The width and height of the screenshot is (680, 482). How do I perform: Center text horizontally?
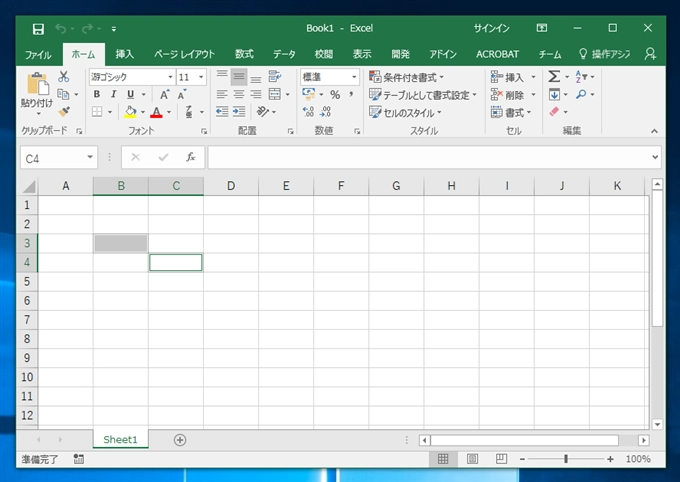[239, 94]
